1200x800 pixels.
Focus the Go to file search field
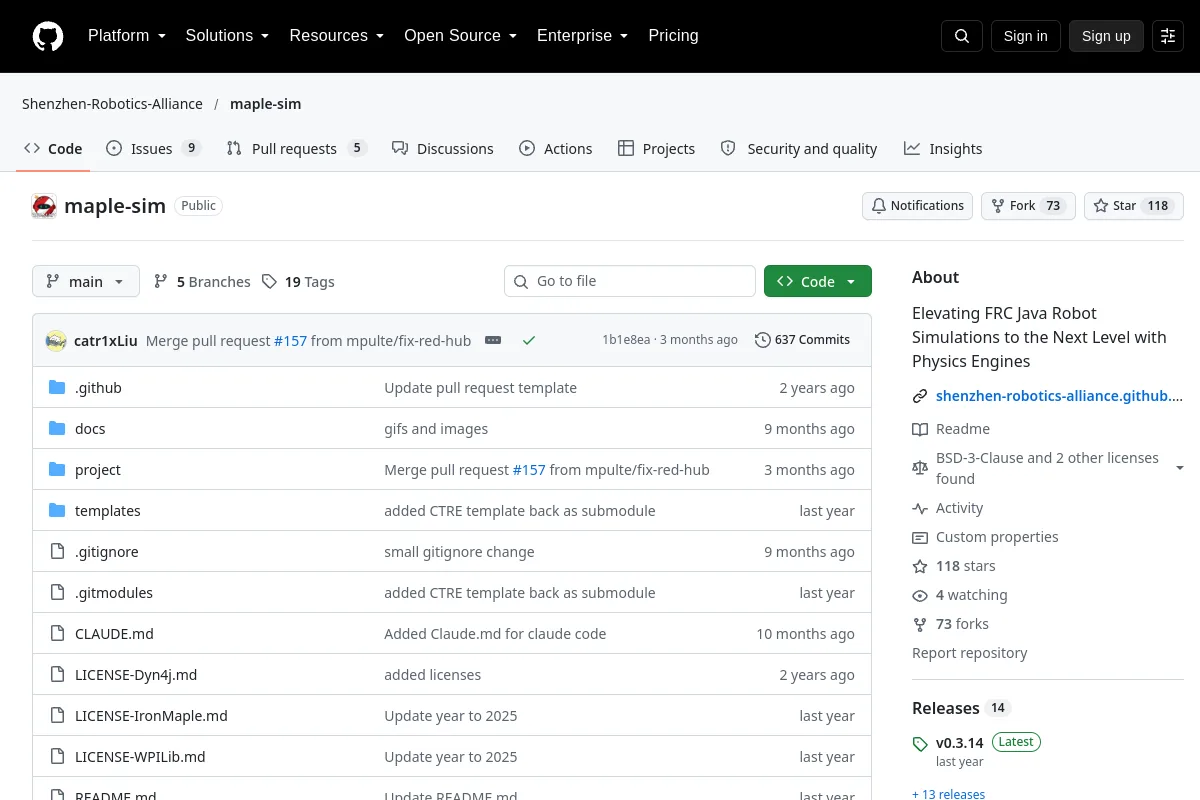[x=630, y=281]
